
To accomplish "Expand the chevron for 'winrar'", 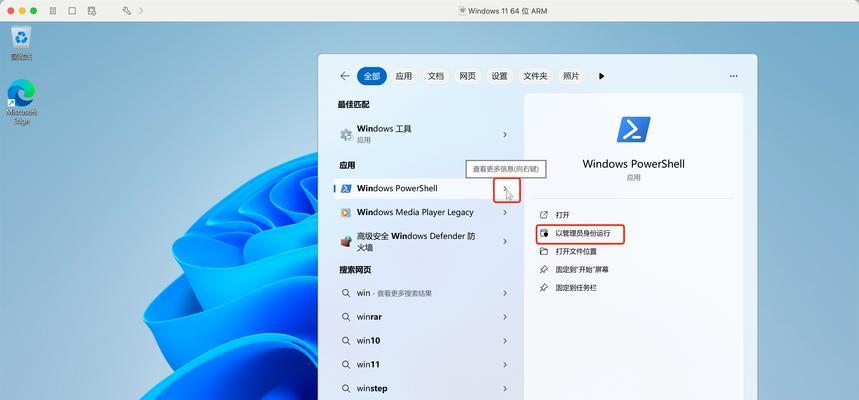I will coord(505,317).
